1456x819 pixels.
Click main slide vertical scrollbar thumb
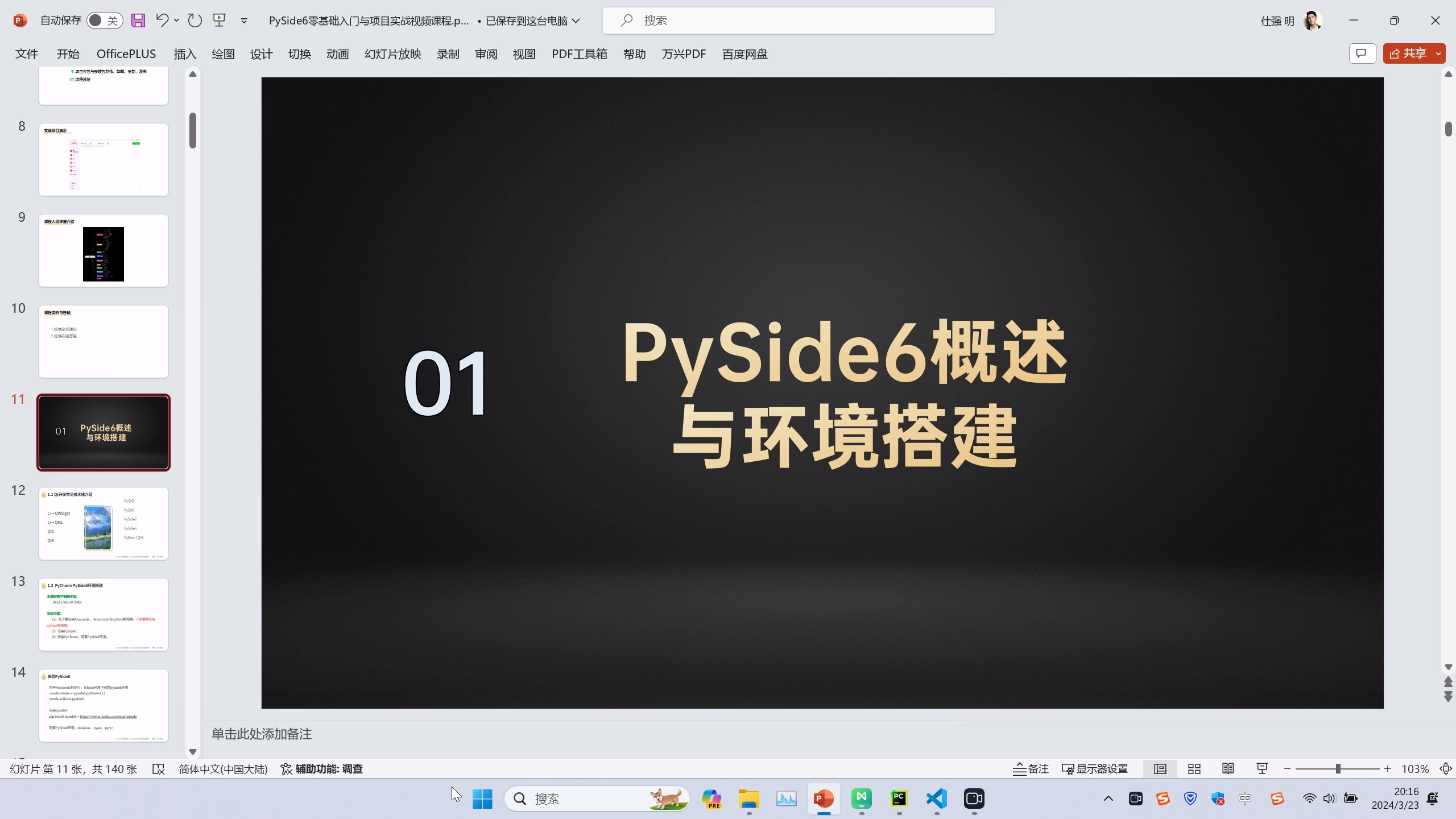[1448, 129]
